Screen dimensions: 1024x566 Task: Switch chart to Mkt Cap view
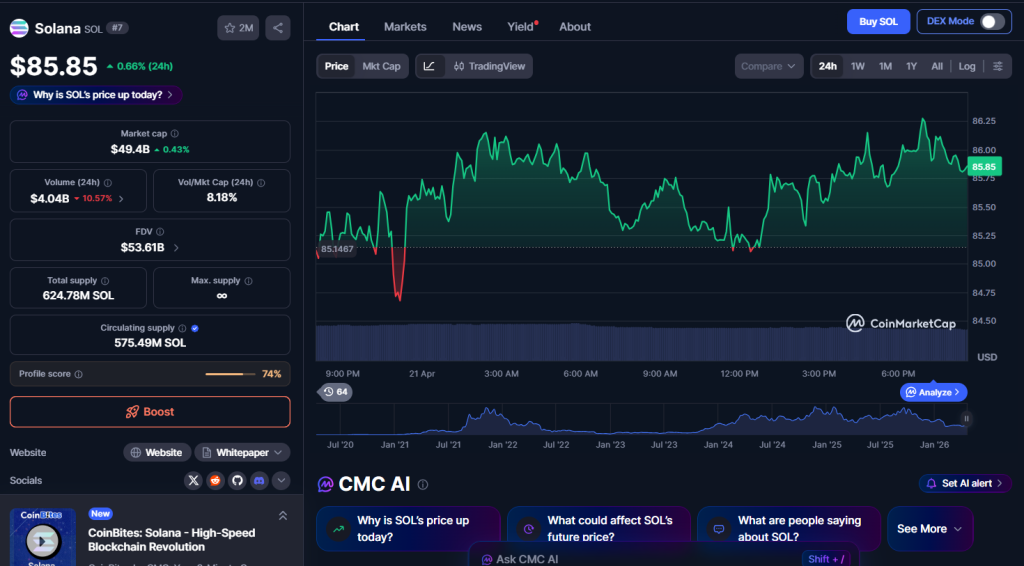[381, 67]
